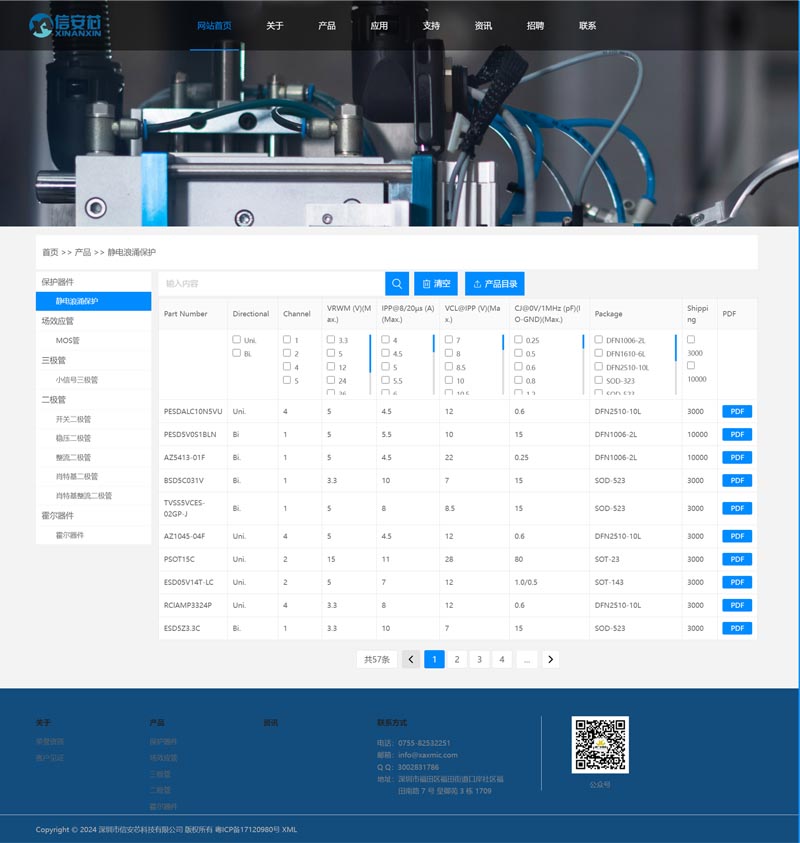Open the 关于 nav item
This screenshot has width=800, height=843.
275,26
